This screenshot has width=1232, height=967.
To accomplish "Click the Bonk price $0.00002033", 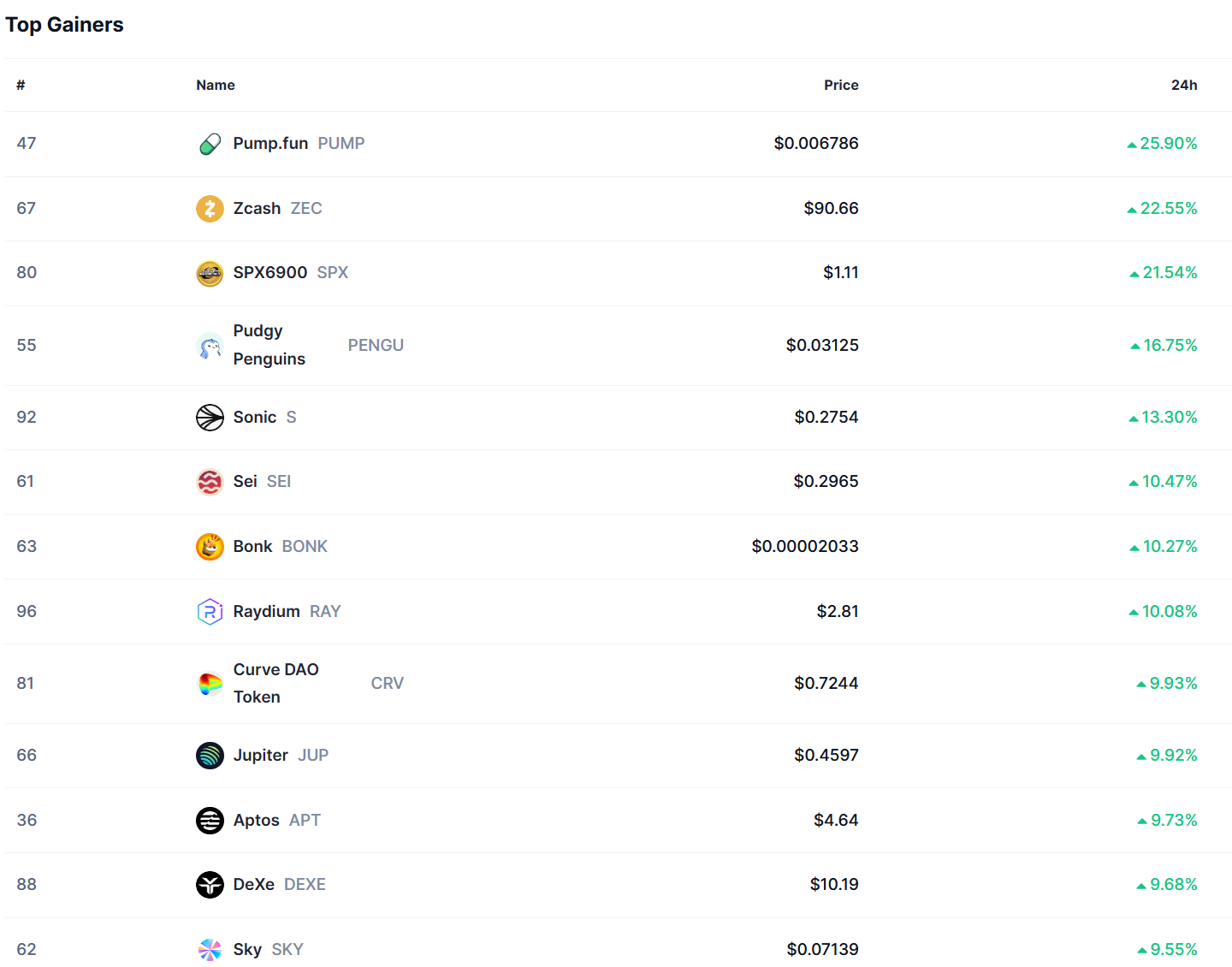I will tap(804, 547).
